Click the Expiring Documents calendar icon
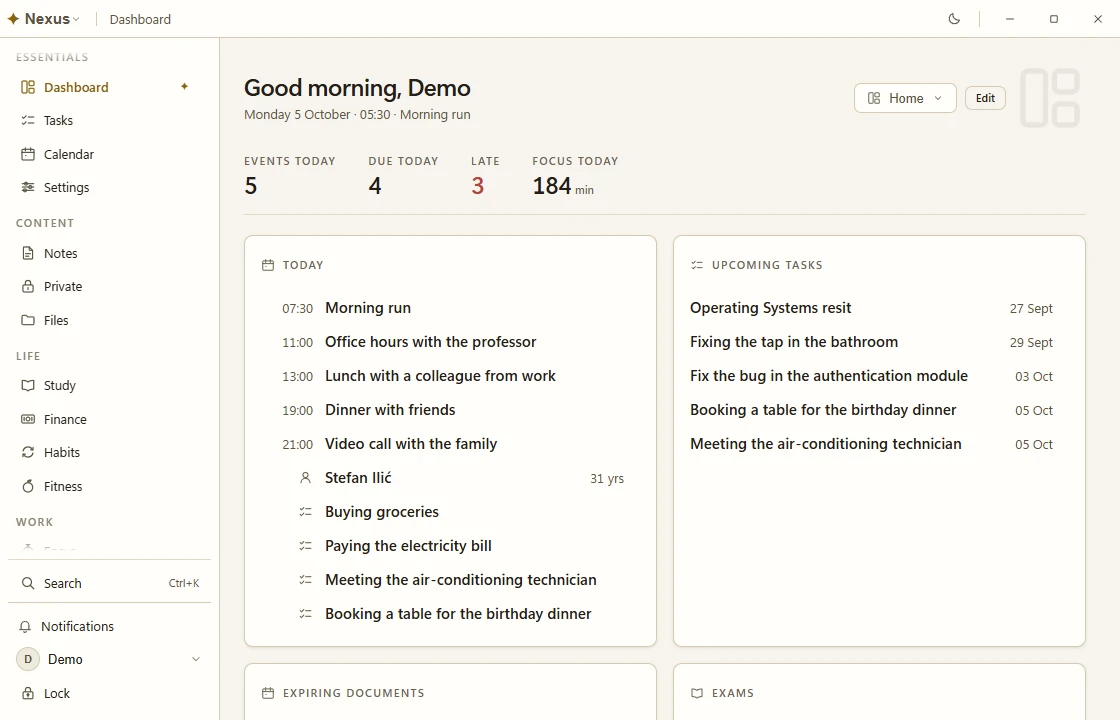 point(268,693)
